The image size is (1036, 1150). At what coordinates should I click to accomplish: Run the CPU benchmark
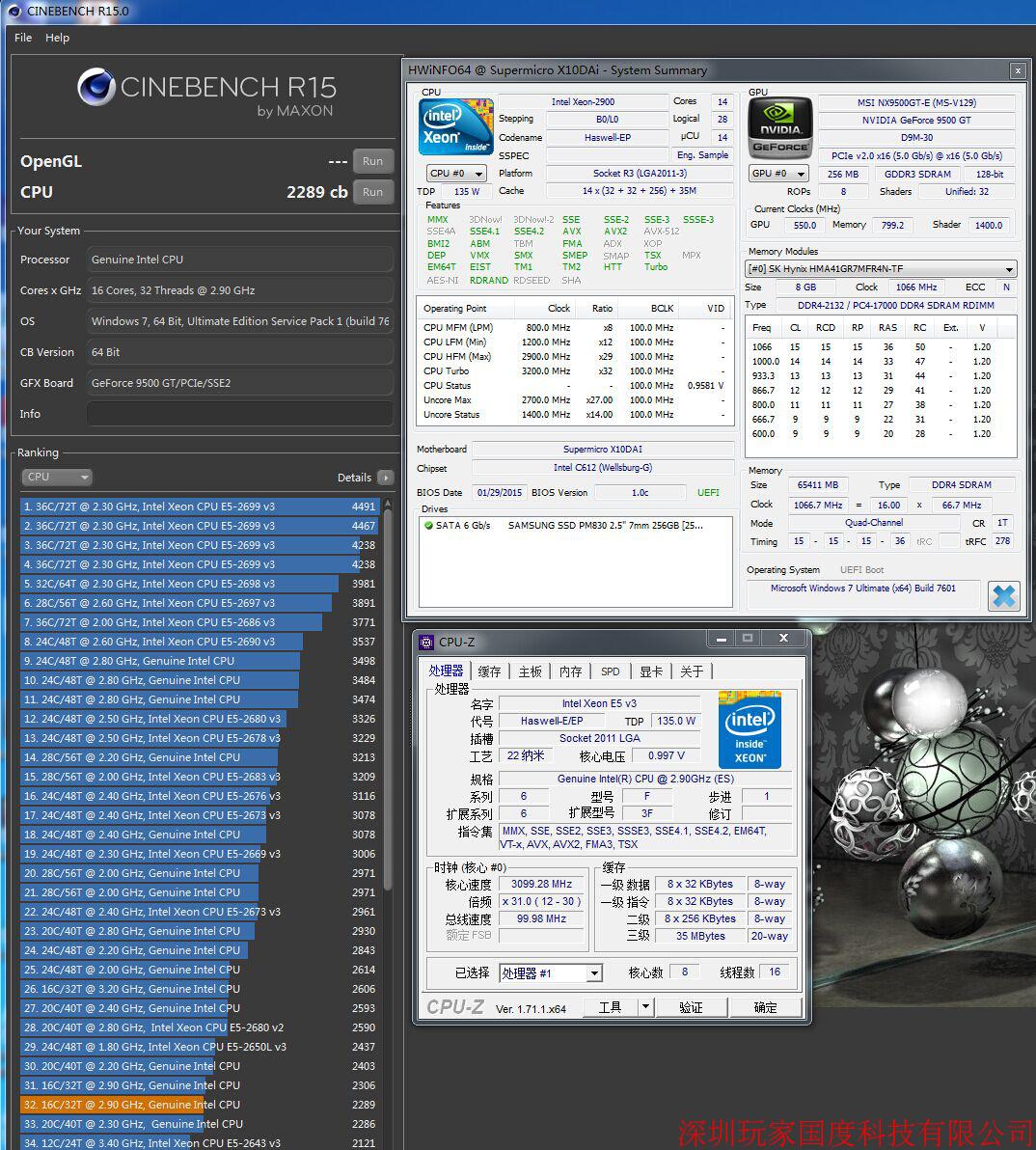tap(372, 192)
